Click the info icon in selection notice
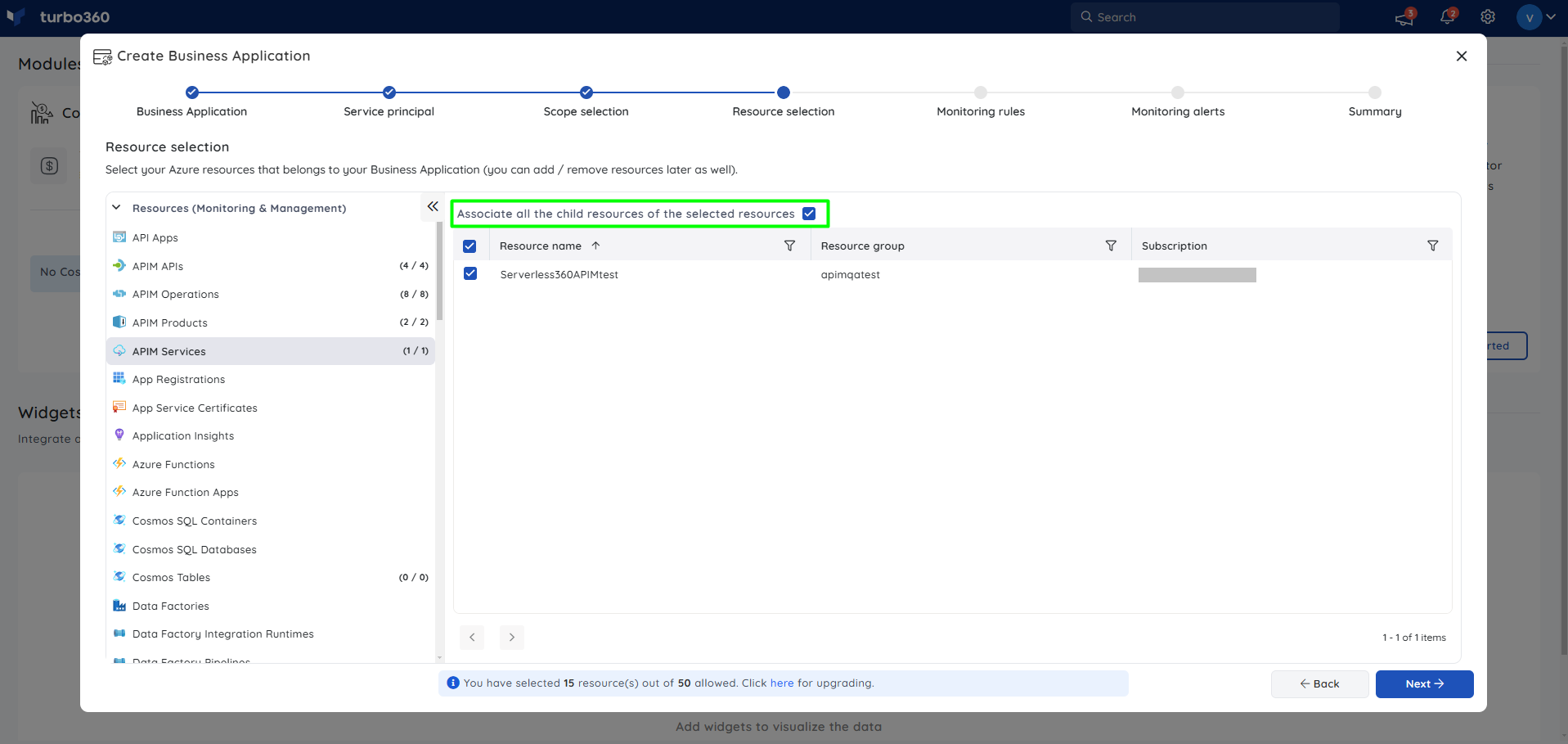 pyautogui.click(x=453, y=683)
